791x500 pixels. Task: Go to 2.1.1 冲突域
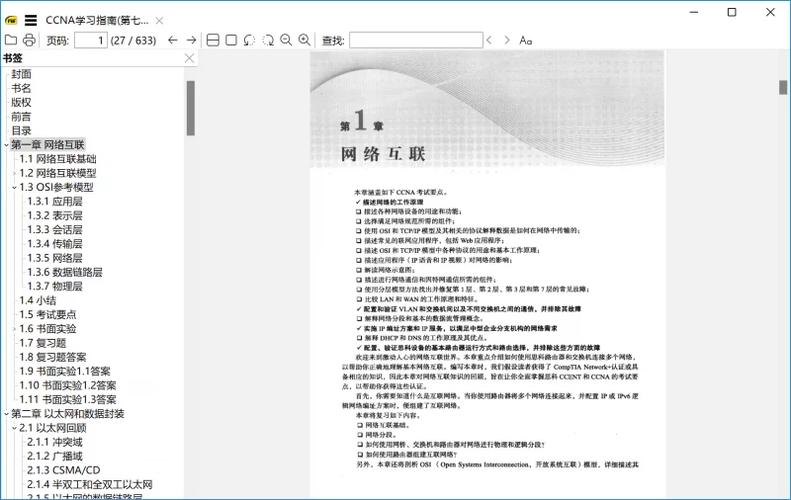point(54,442)
